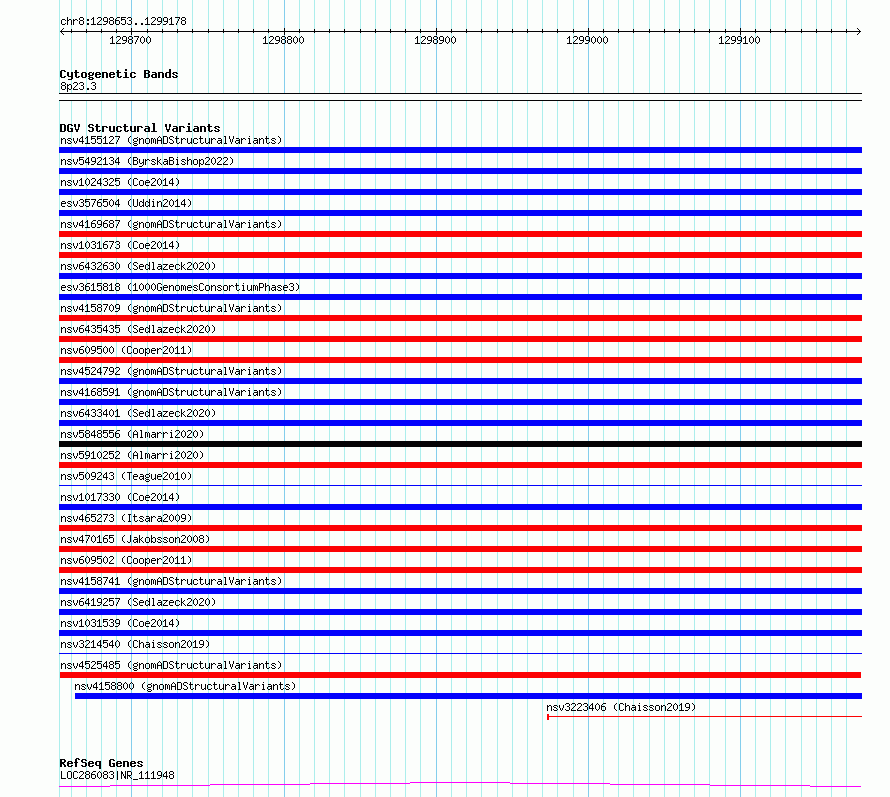The height and width of the screenshot is (797, 890).
Task: Open variant nsv4158800 label
Action: (186, 686)
